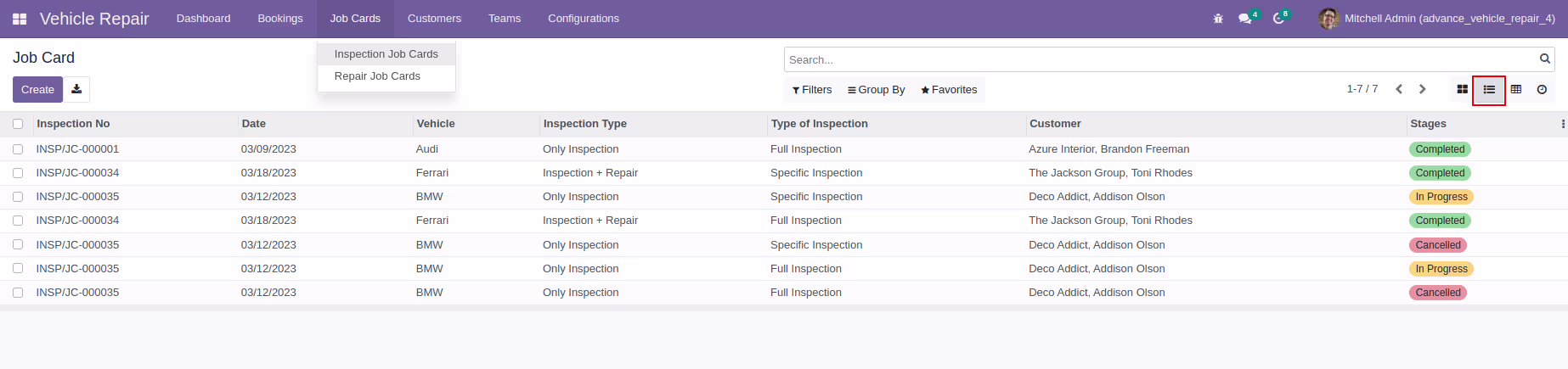The height and width of the screenshot is (369, 1568).
Task: Open the clock activities icon in navbar
Action: [x=1278, y=19]
